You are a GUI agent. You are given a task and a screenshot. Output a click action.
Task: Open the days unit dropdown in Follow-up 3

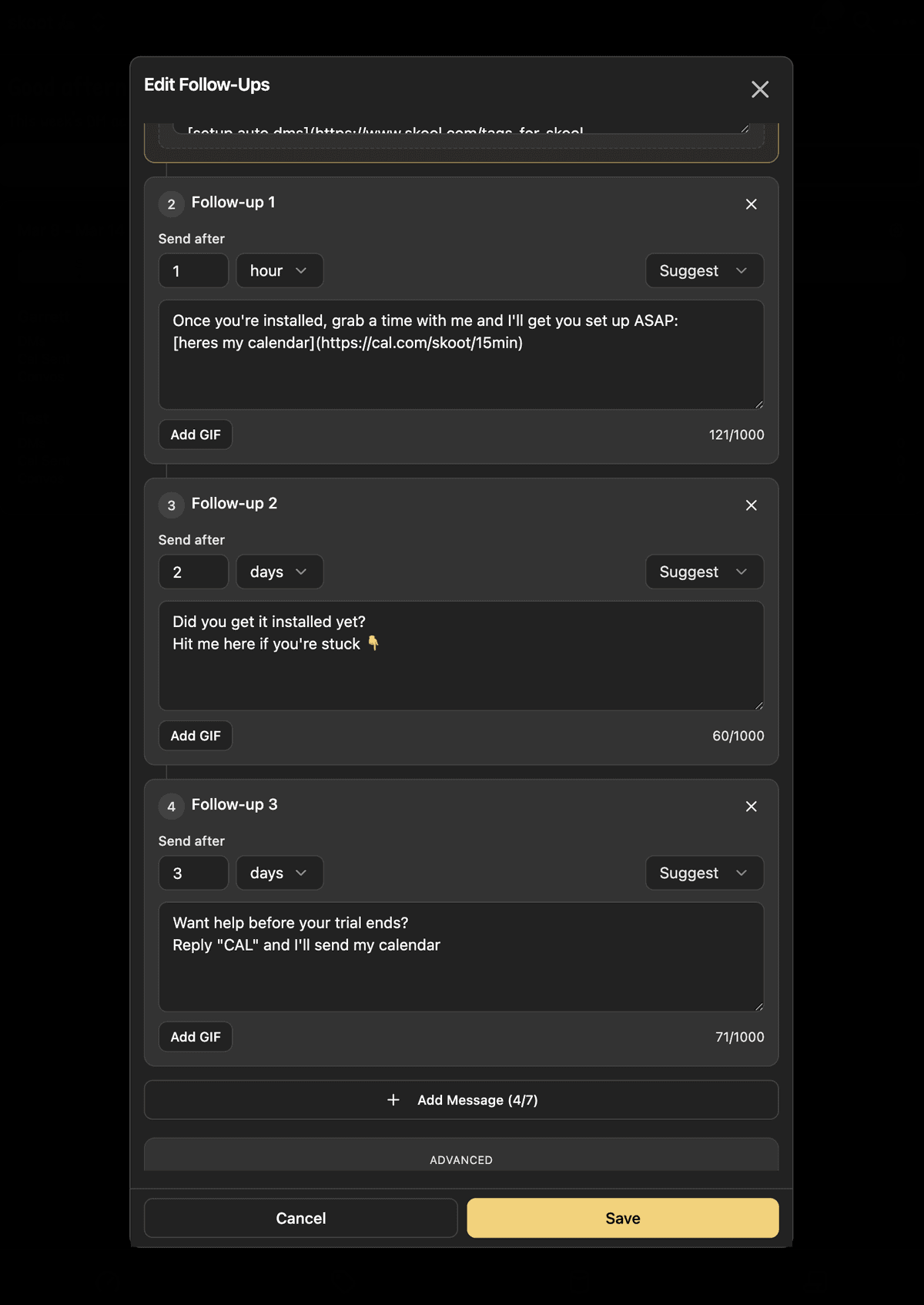point(279,873)
